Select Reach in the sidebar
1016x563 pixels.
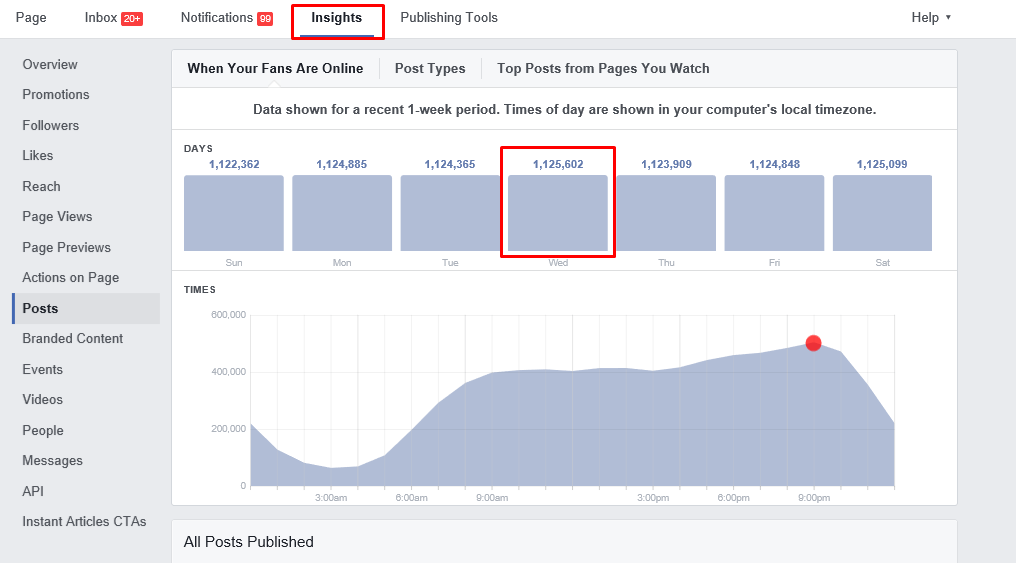tap(42, 187)
